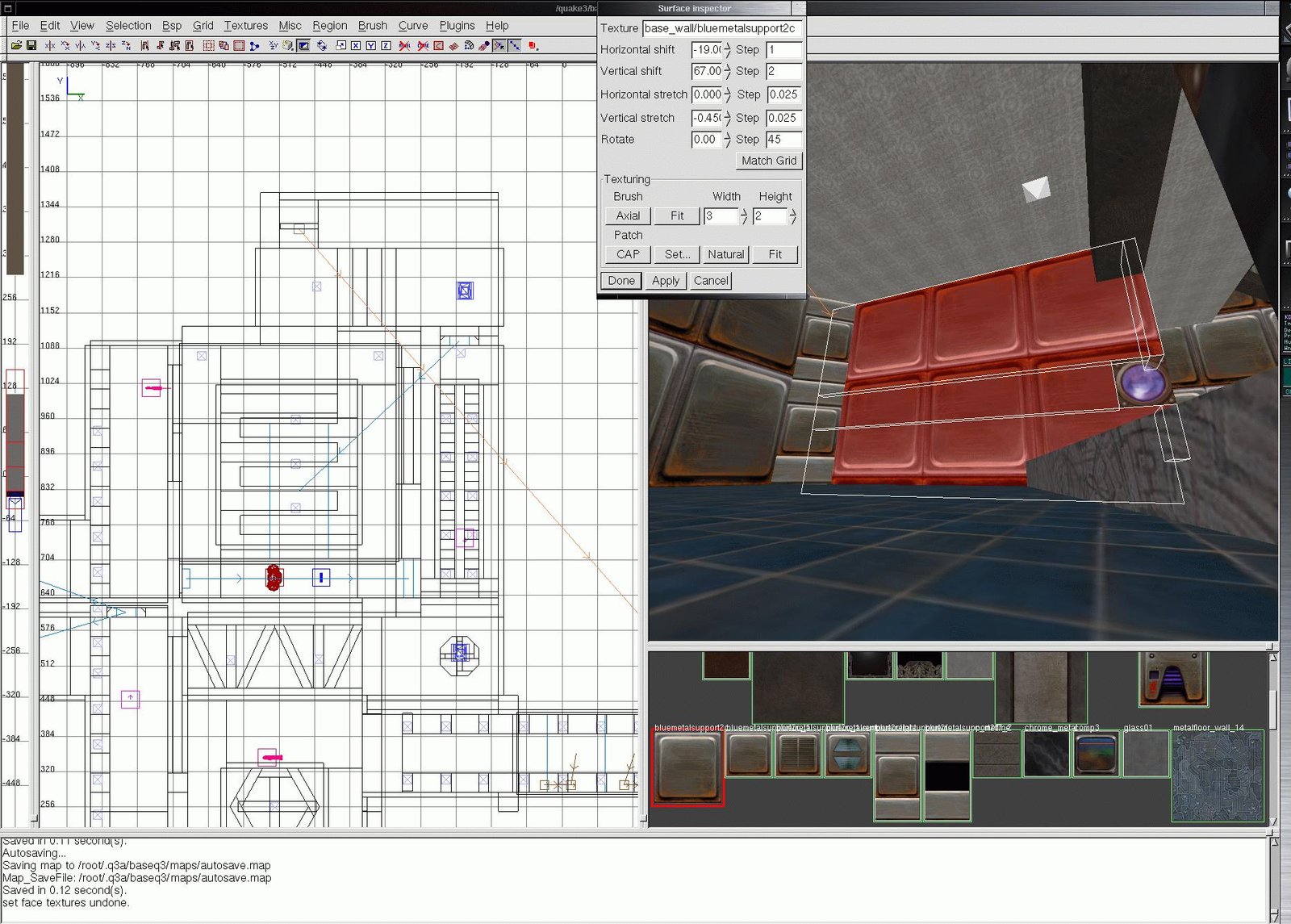Click the Vertical shift spinner arrows
This screenshot has height=924, width=1291.
(727, 71)
